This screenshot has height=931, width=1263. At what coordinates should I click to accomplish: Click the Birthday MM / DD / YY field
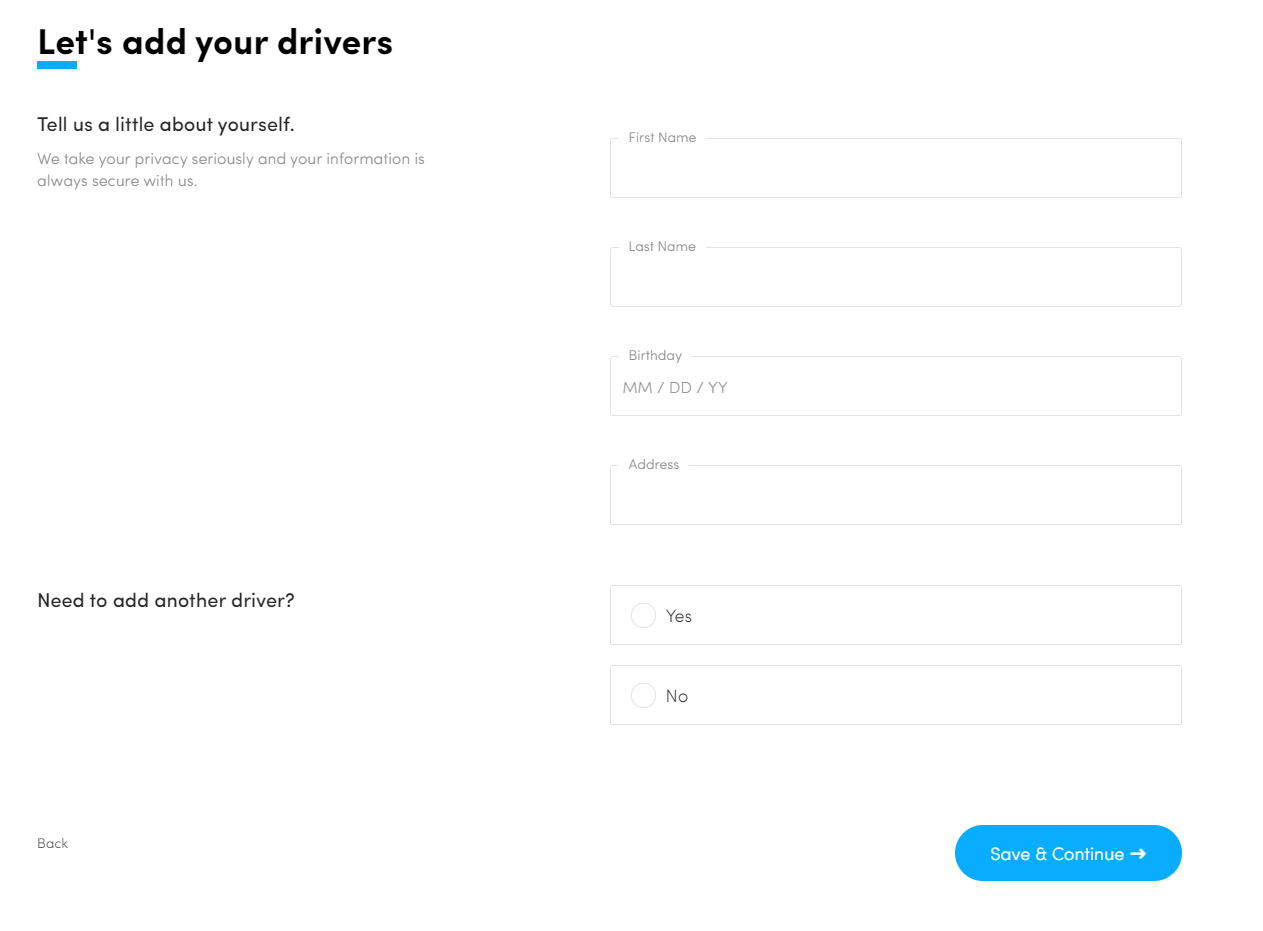[x=895, y=388]
